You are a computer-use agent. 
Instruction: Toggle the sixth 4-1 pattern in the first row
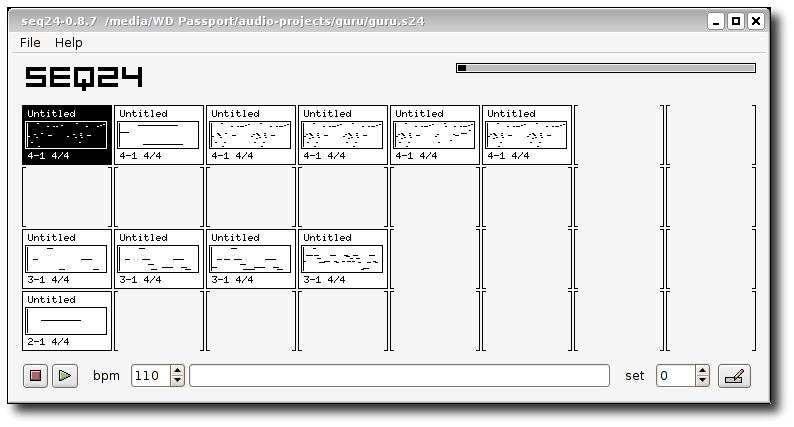point(527,135)
